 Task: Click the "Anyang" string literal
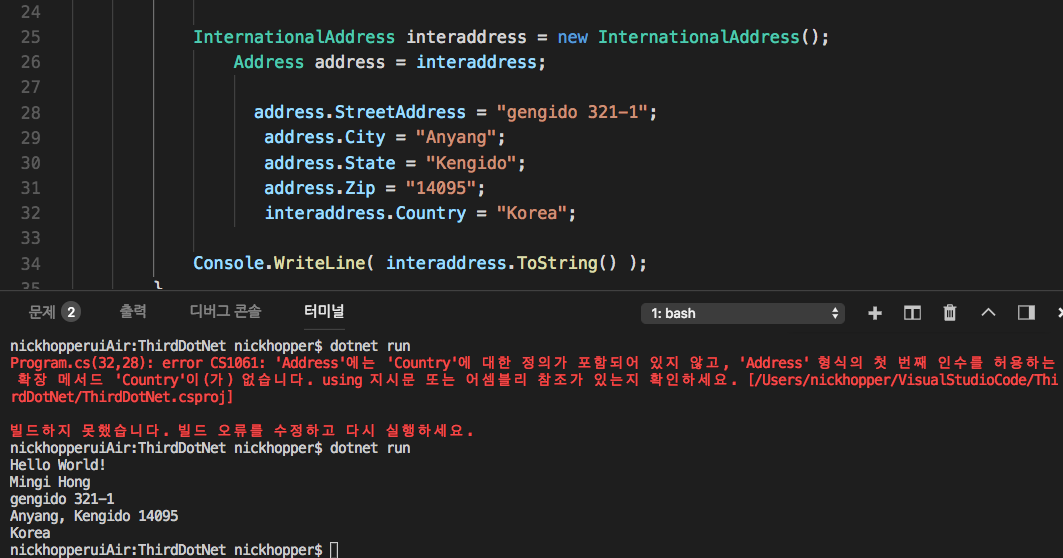(456, 138)
